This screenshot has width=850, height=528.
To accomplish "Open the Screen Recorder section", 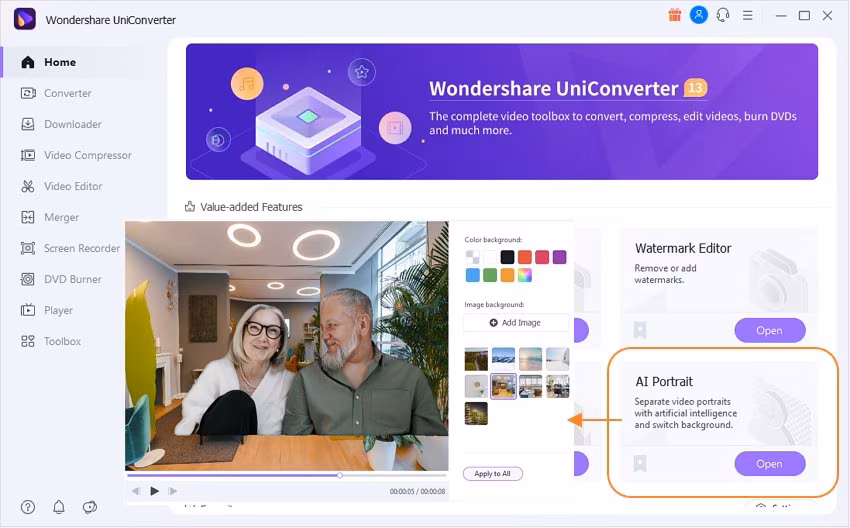I will tap(70, 248).
